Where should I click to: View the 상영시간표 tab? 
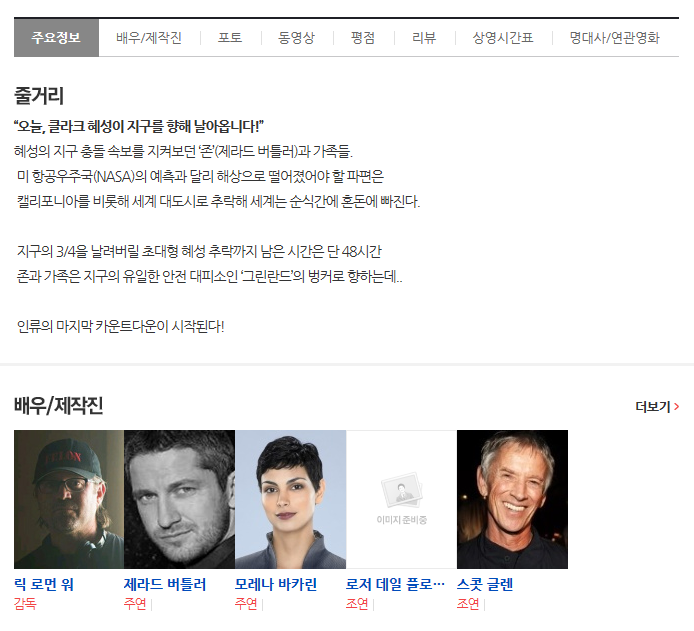tap(503, 38)
